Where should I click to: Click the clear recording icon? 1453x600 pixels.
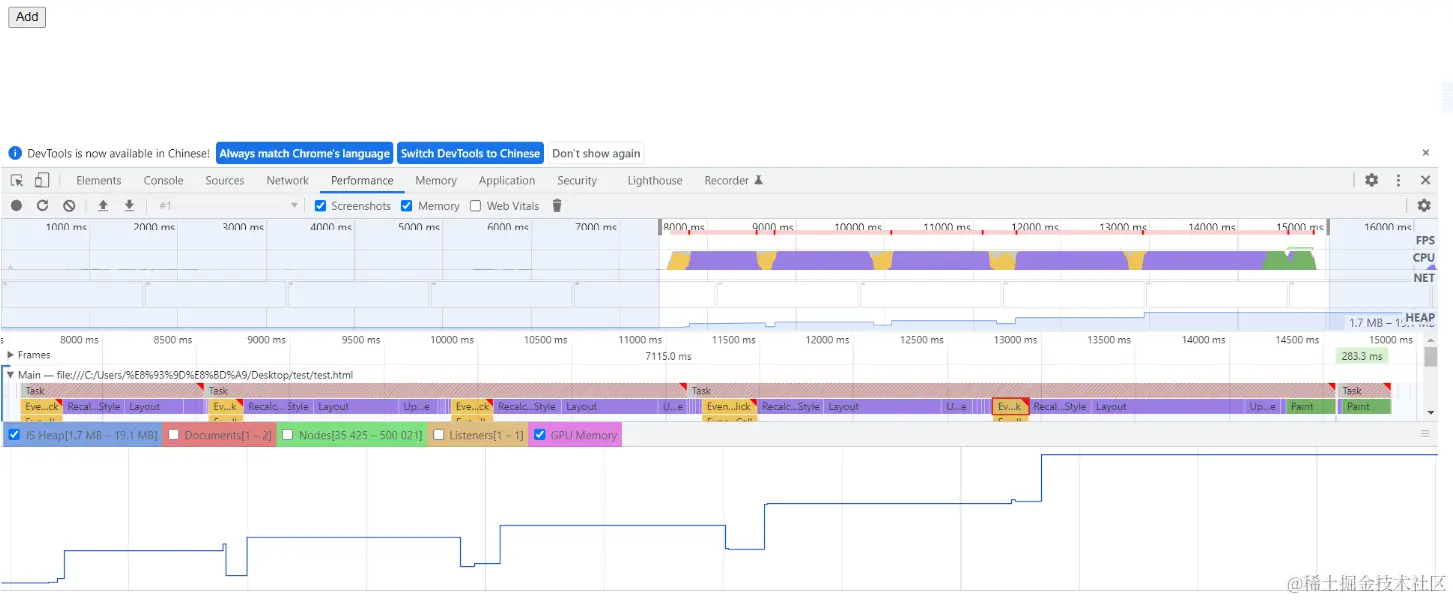pyautogui.click(x=69, y=206)
